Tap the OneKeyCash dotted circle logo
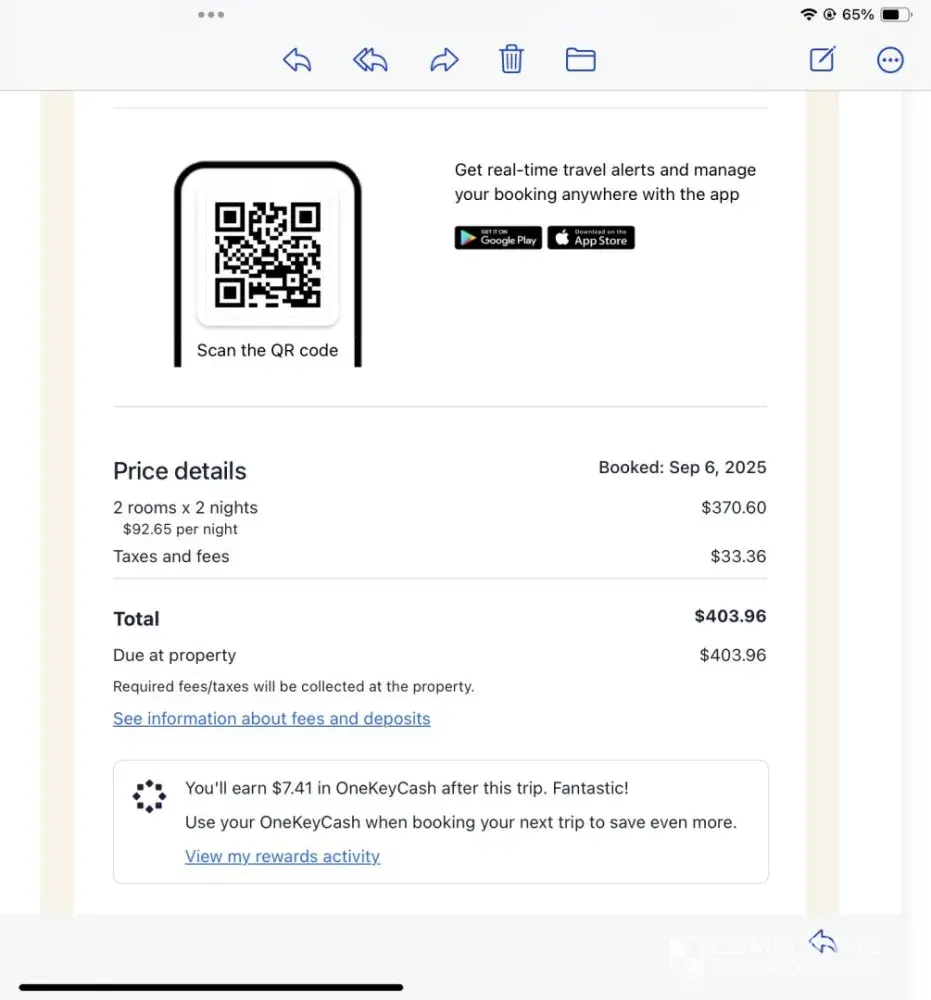Image resolution: width=931 pixels, height=1000 pixels. click(149, 796)
